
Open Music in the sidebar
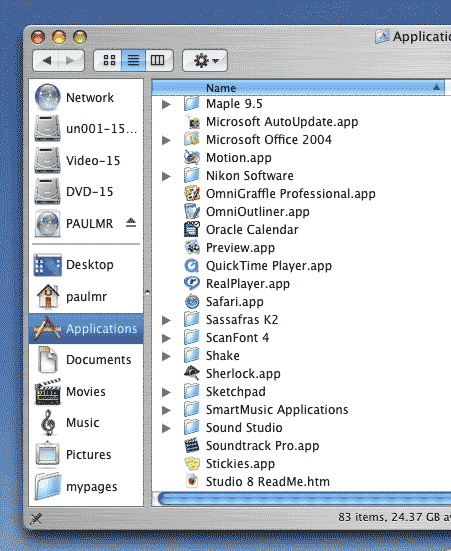coord(86,423)
